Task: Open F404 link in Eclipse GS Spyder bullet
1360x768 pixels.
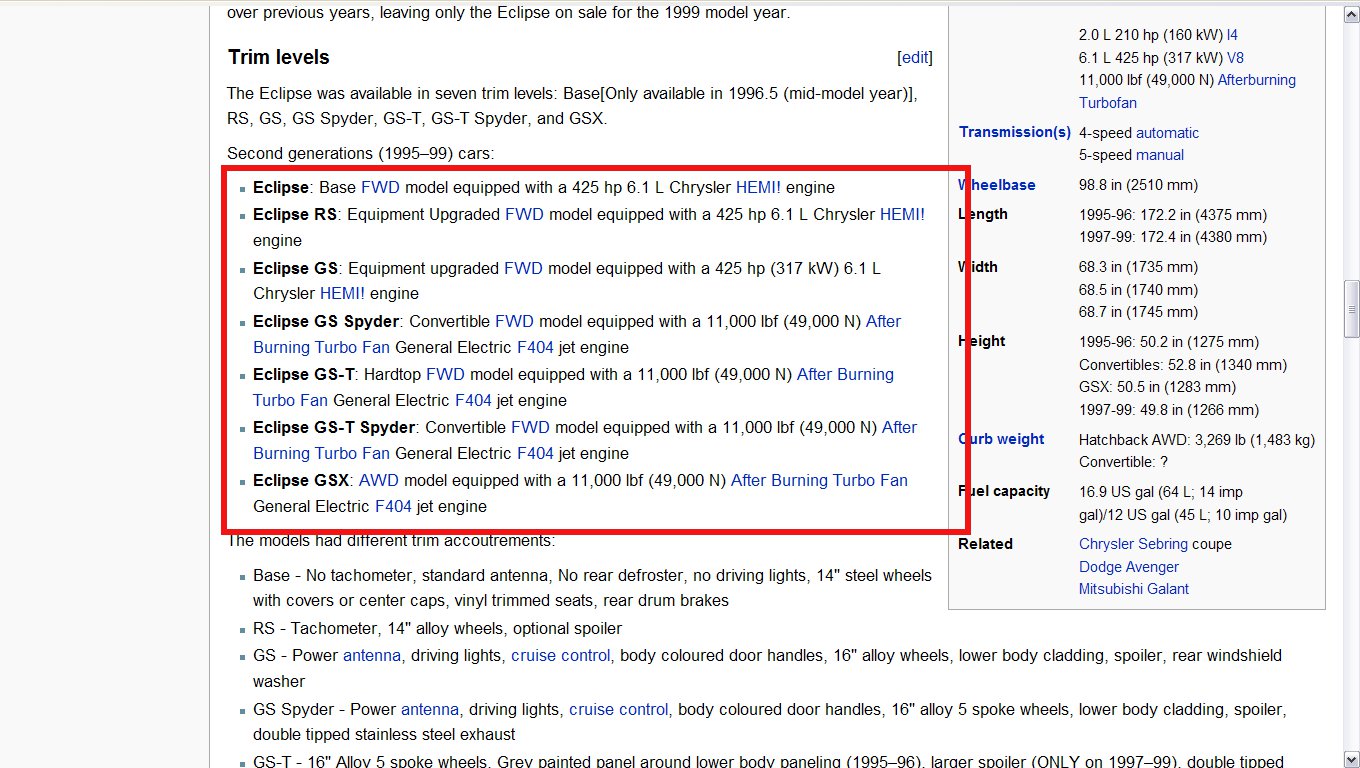Action: (x=534, y=347)
